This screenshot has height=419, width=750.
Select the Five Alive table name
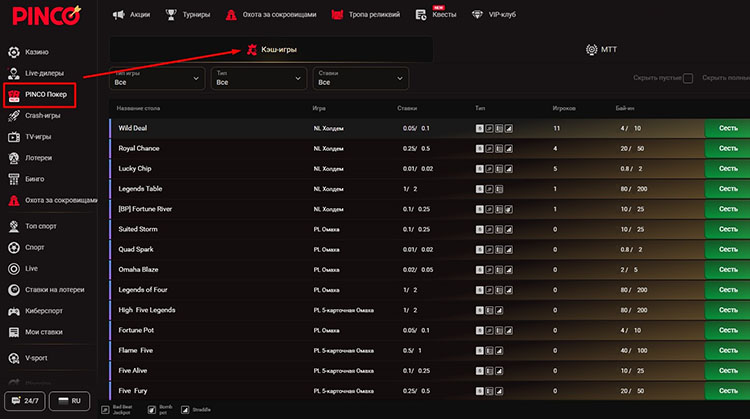point(132,371)
